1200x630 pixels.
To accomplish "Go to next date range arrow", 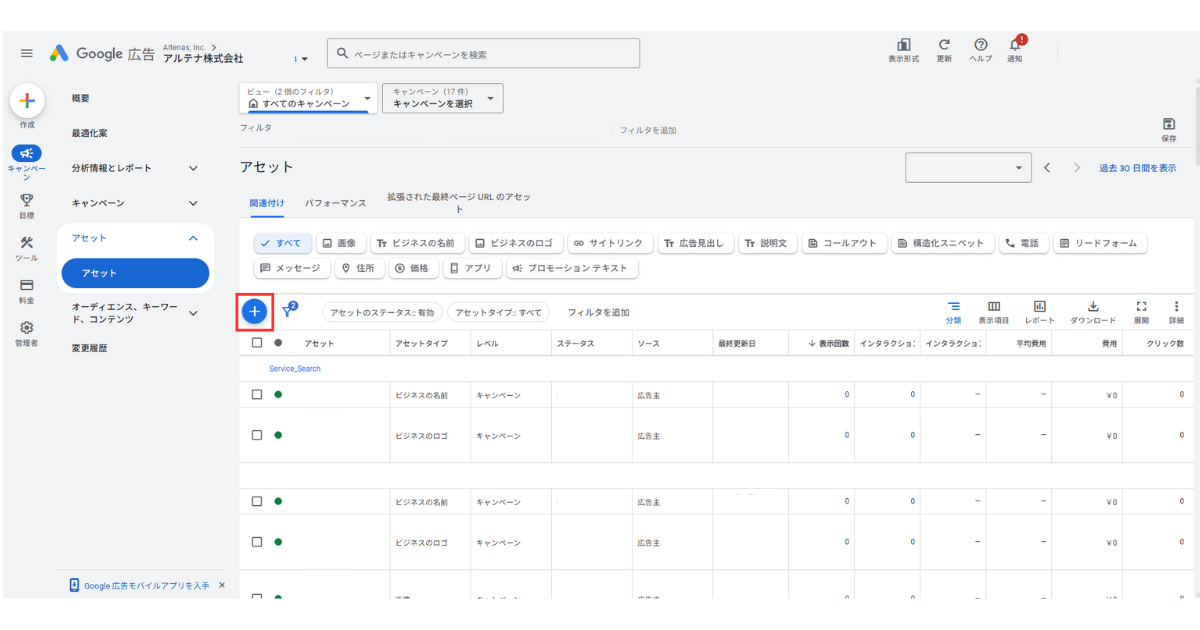I will click(1077, 168).
